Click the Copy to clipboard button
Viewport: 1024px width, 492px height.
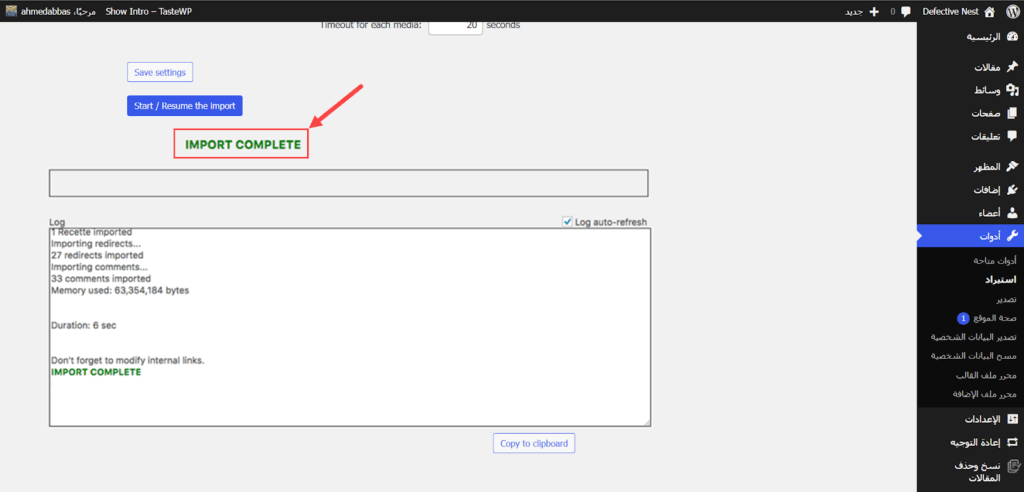click(534, 443)
